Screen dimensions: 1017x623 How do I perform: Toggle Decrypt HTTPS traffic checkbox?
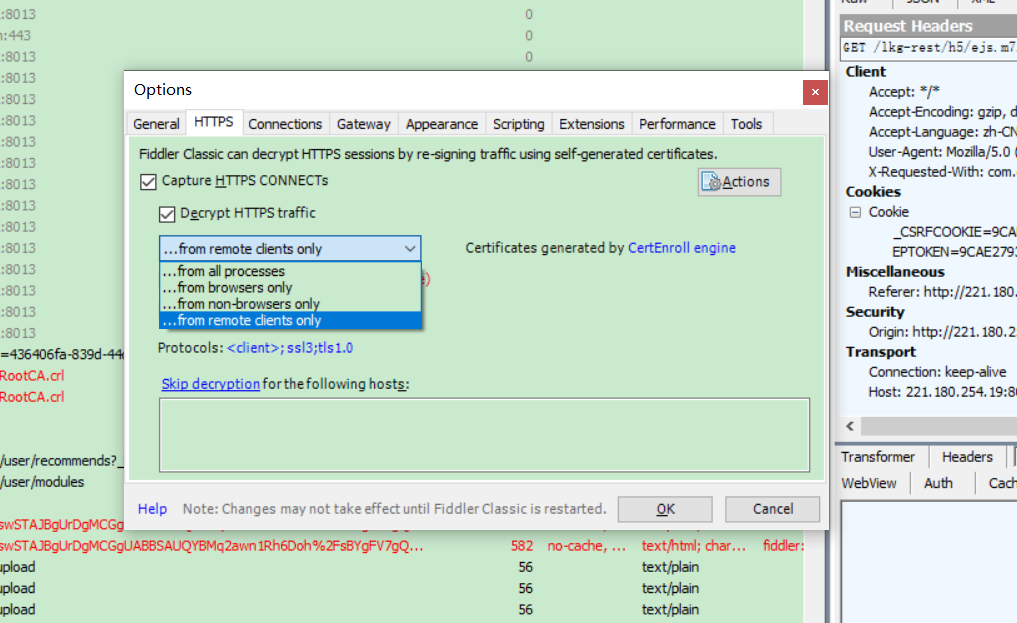[x=167, y=214]
